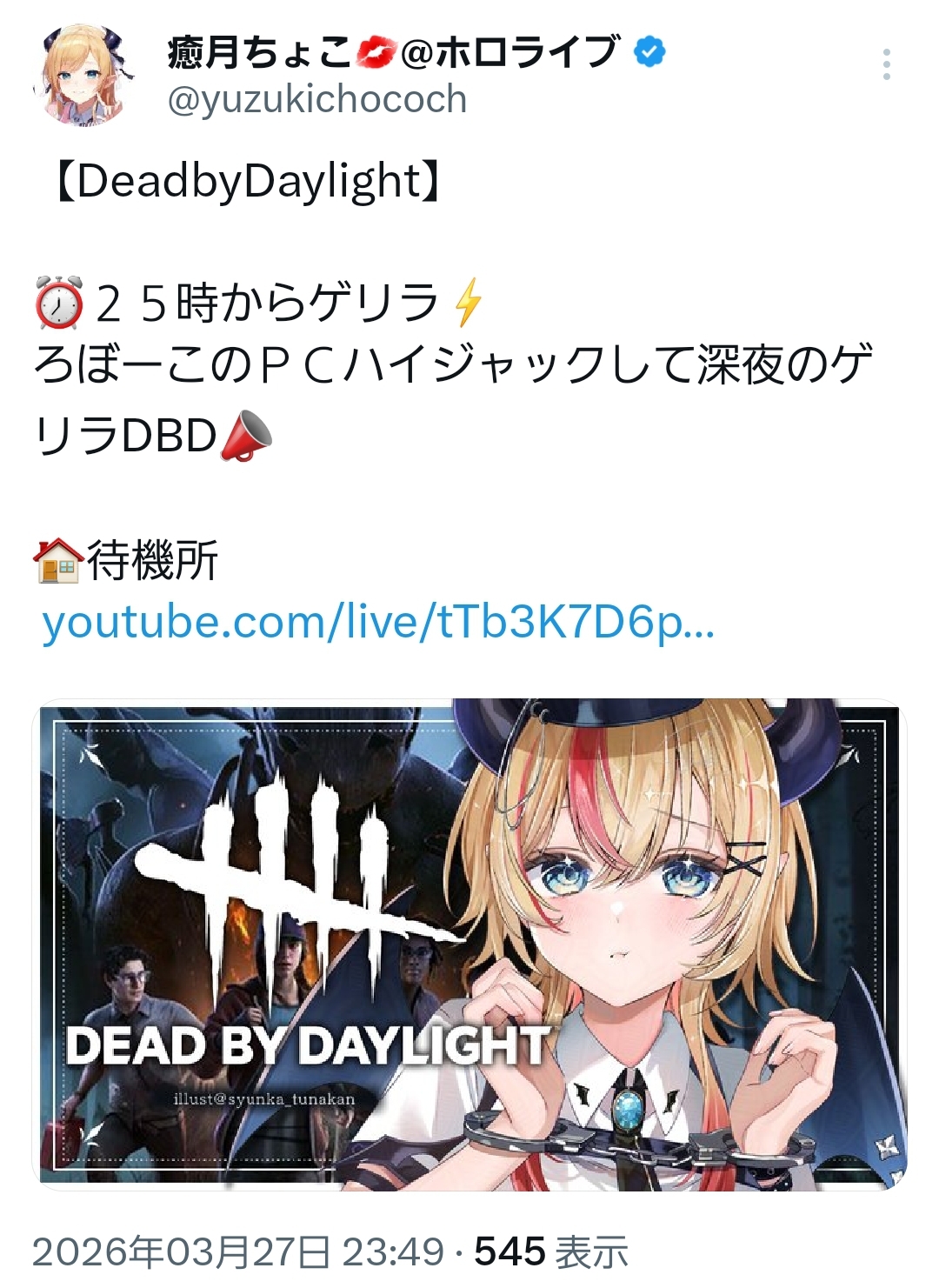Click the blue verified checkmark badge
This screenshot has width=939, height=1288.
(x=649, y=51)
